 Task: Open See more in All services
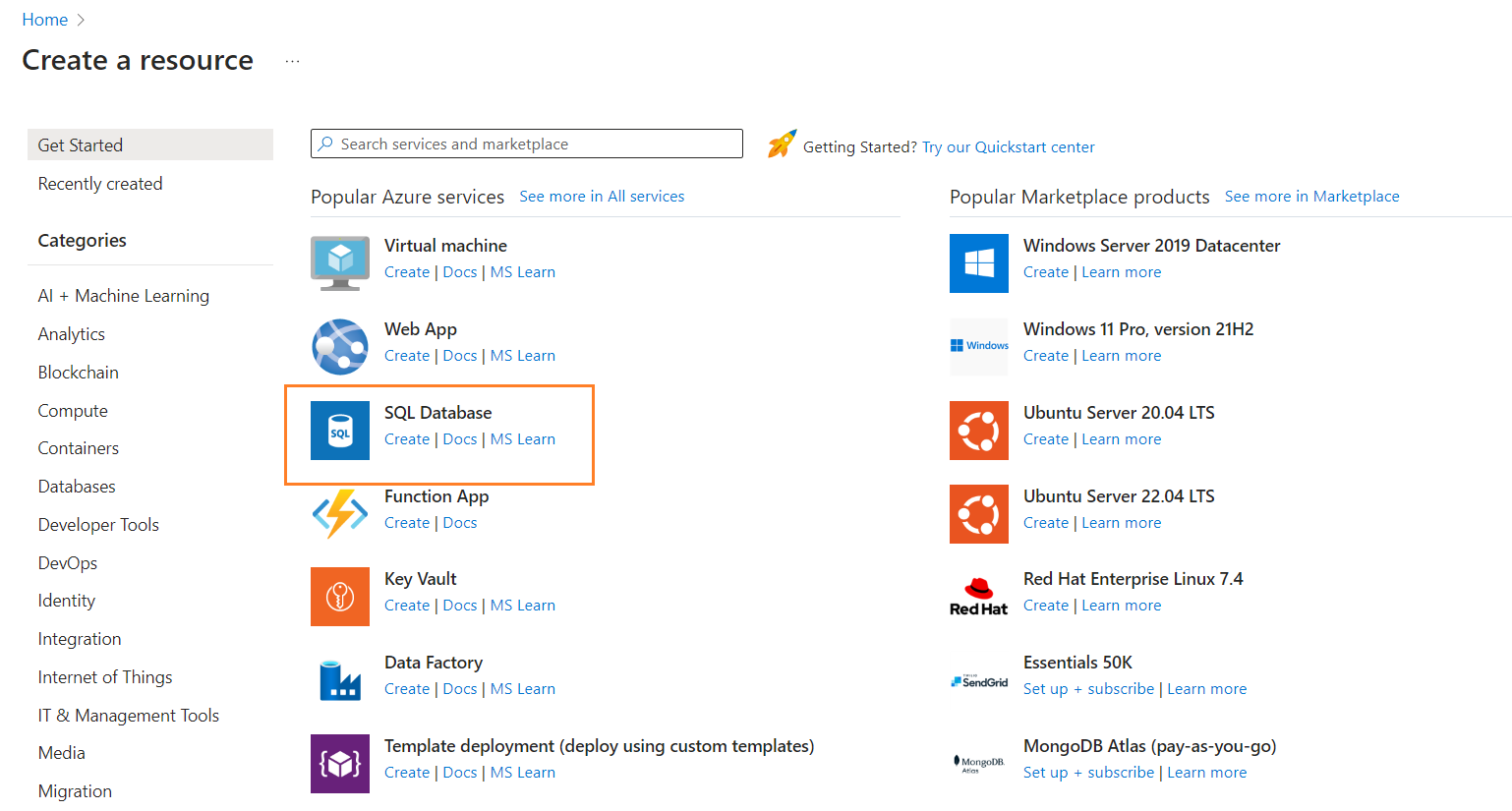point(602,197)
